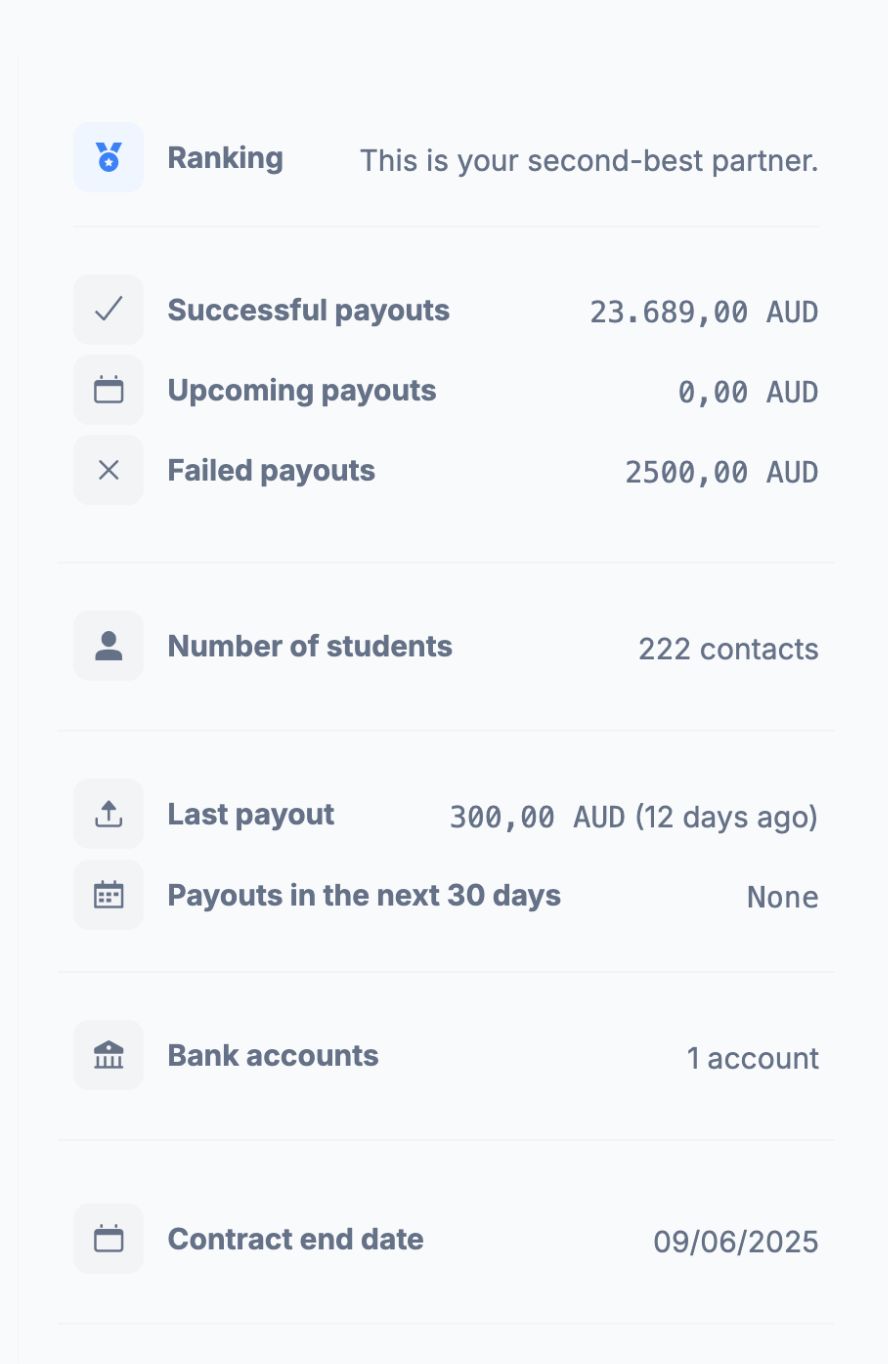Click the Contract end date calendar icon

point(108,1239)
